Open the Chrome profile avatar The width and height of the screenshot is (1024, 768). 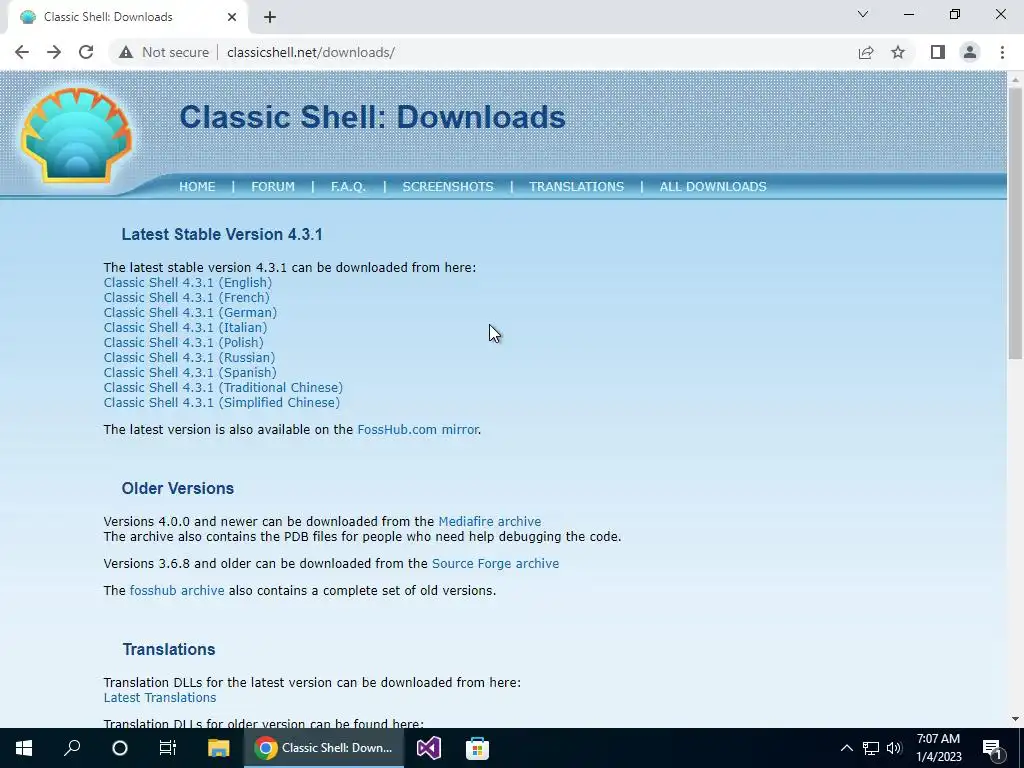pyautogui.click(x=970, y=52)
